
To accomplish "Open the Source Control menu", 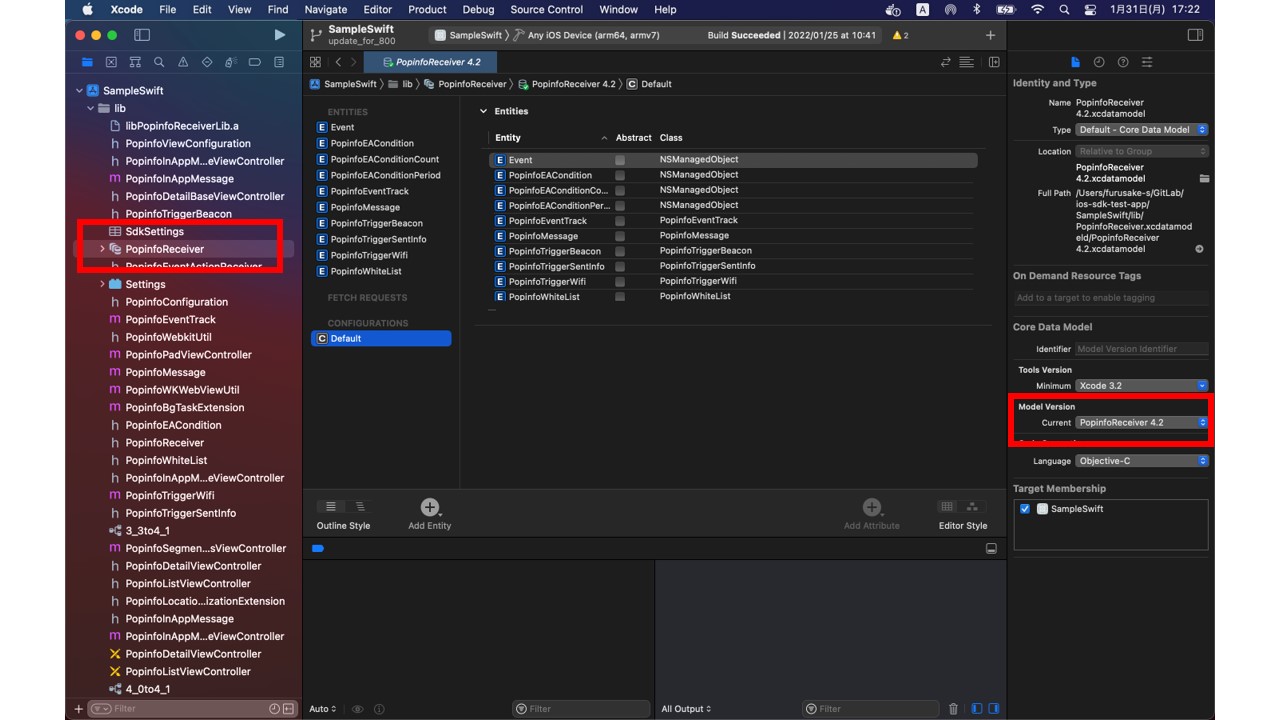I will pos(546,10).
